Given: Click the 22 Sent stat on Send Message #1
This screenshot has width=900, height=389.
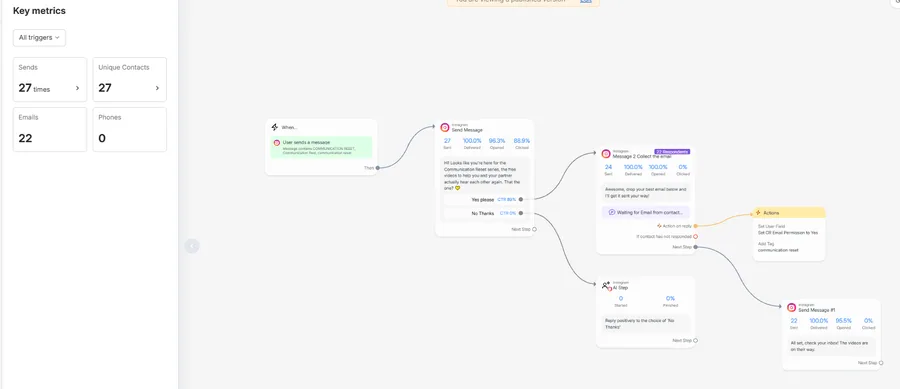Looking at the screenshot, I should 794,324.
